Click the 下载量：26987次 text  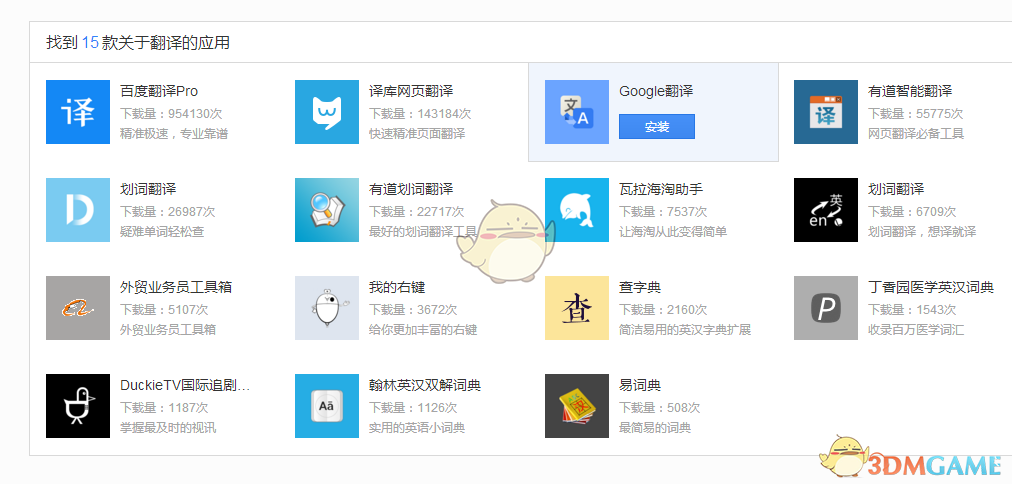click(168, 212)
